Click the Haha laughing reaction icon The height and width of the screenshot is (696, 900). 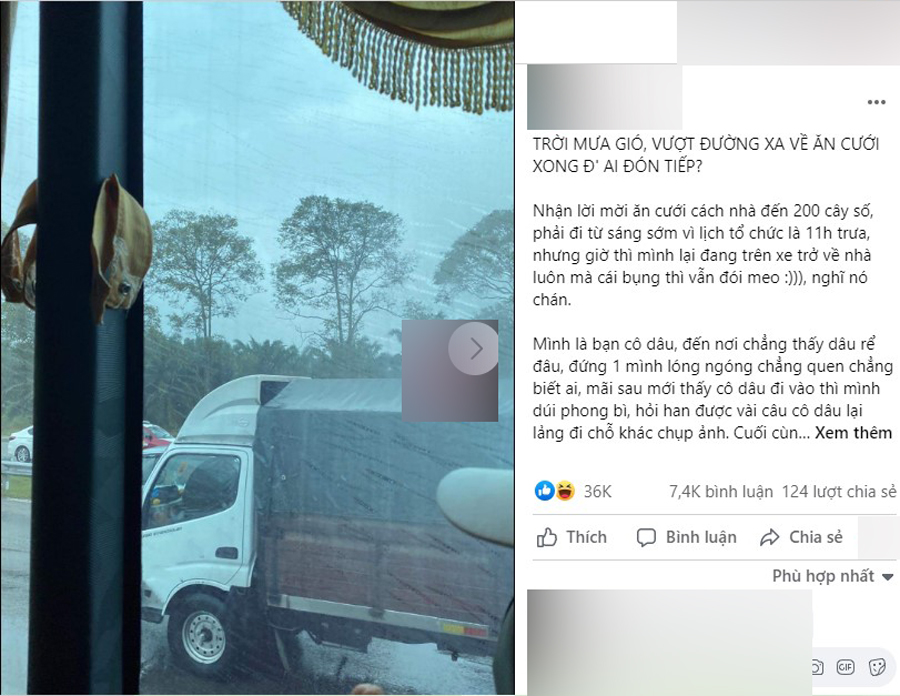pos(565,491)
